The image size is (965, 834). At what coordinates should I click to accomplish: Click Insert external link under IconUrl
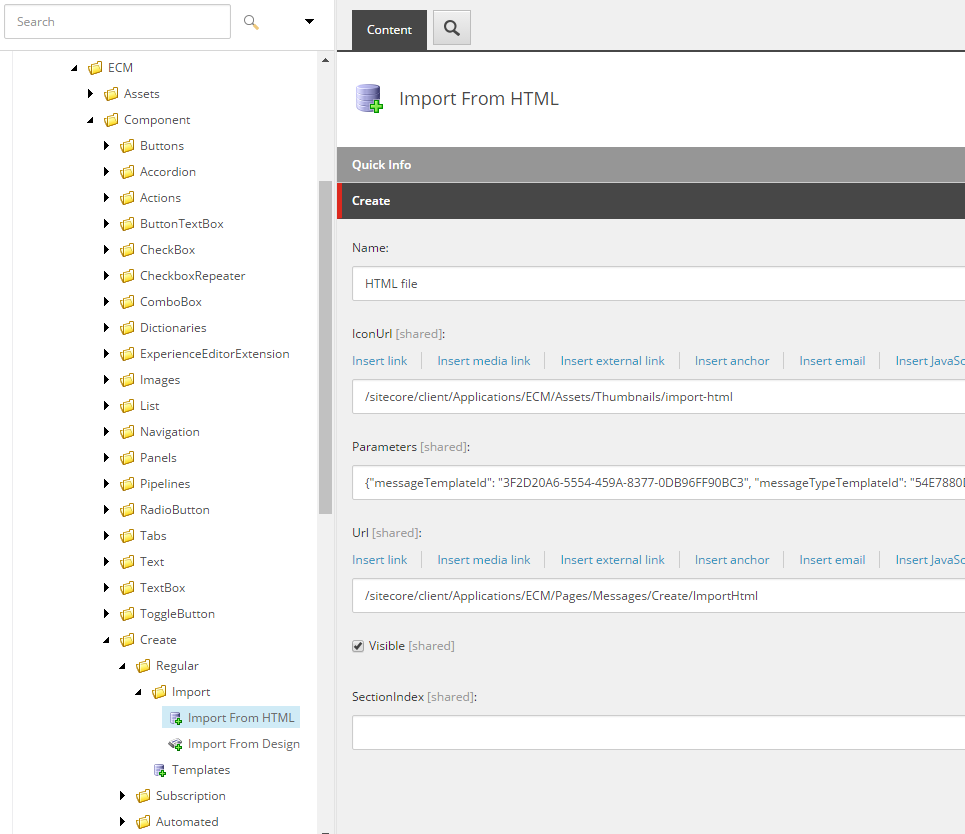(612, 361)
